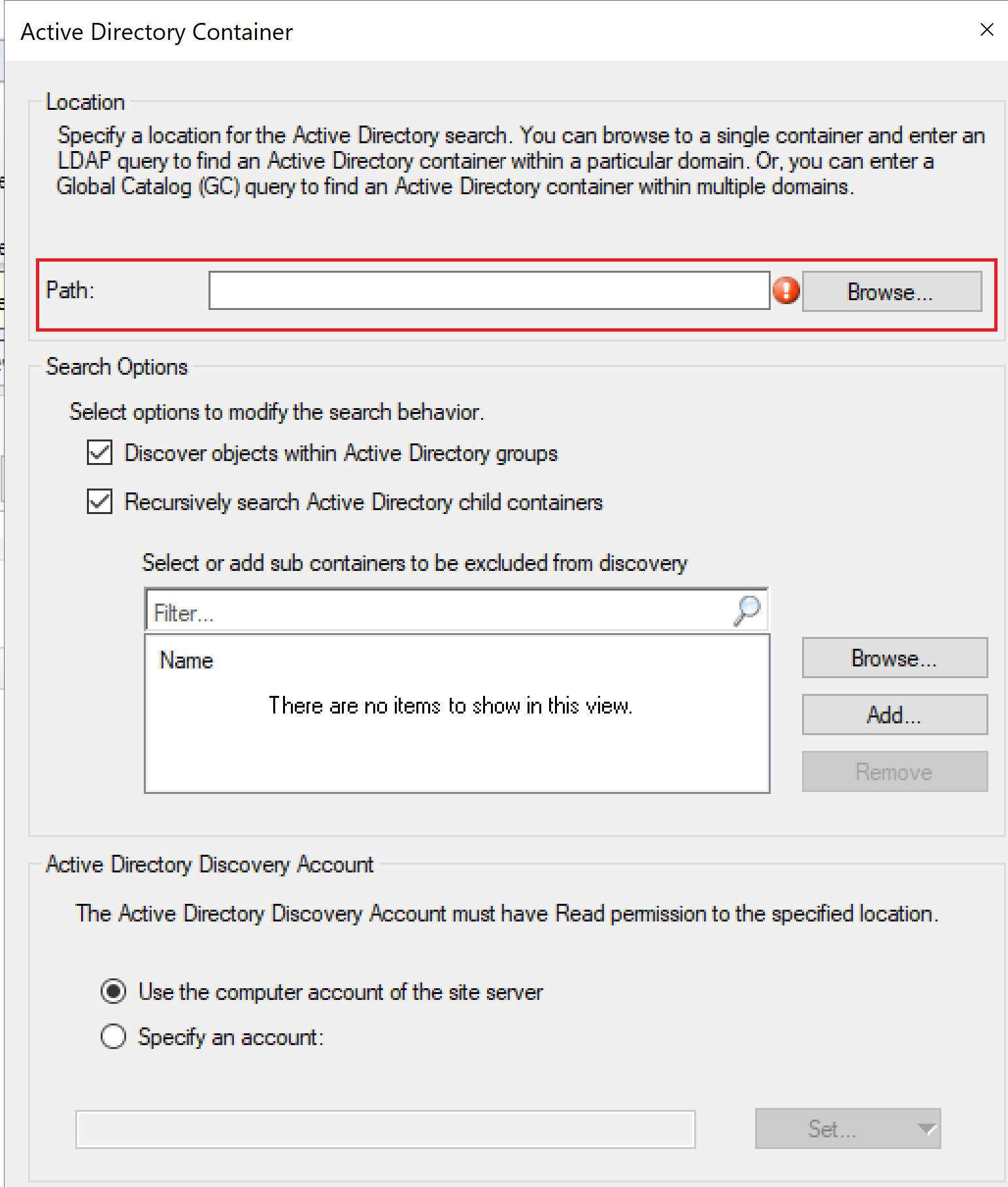Click into the Filter... search box
This screenshot has width=1008, height=1187.
438,612
